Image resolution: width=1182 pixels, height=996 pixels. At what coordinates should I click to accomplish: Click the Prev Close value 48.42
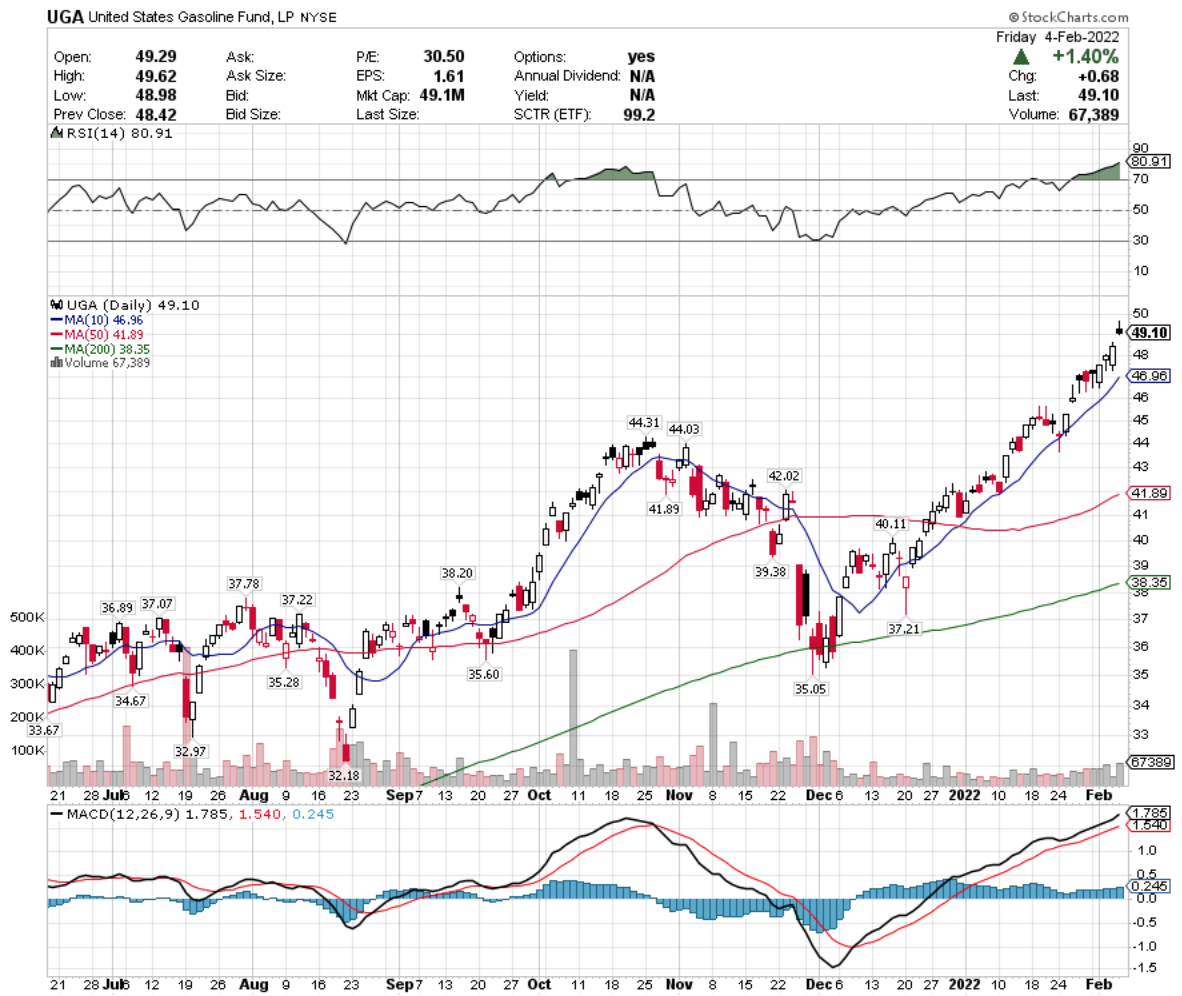pyautogui.click(x=156, y=115)
